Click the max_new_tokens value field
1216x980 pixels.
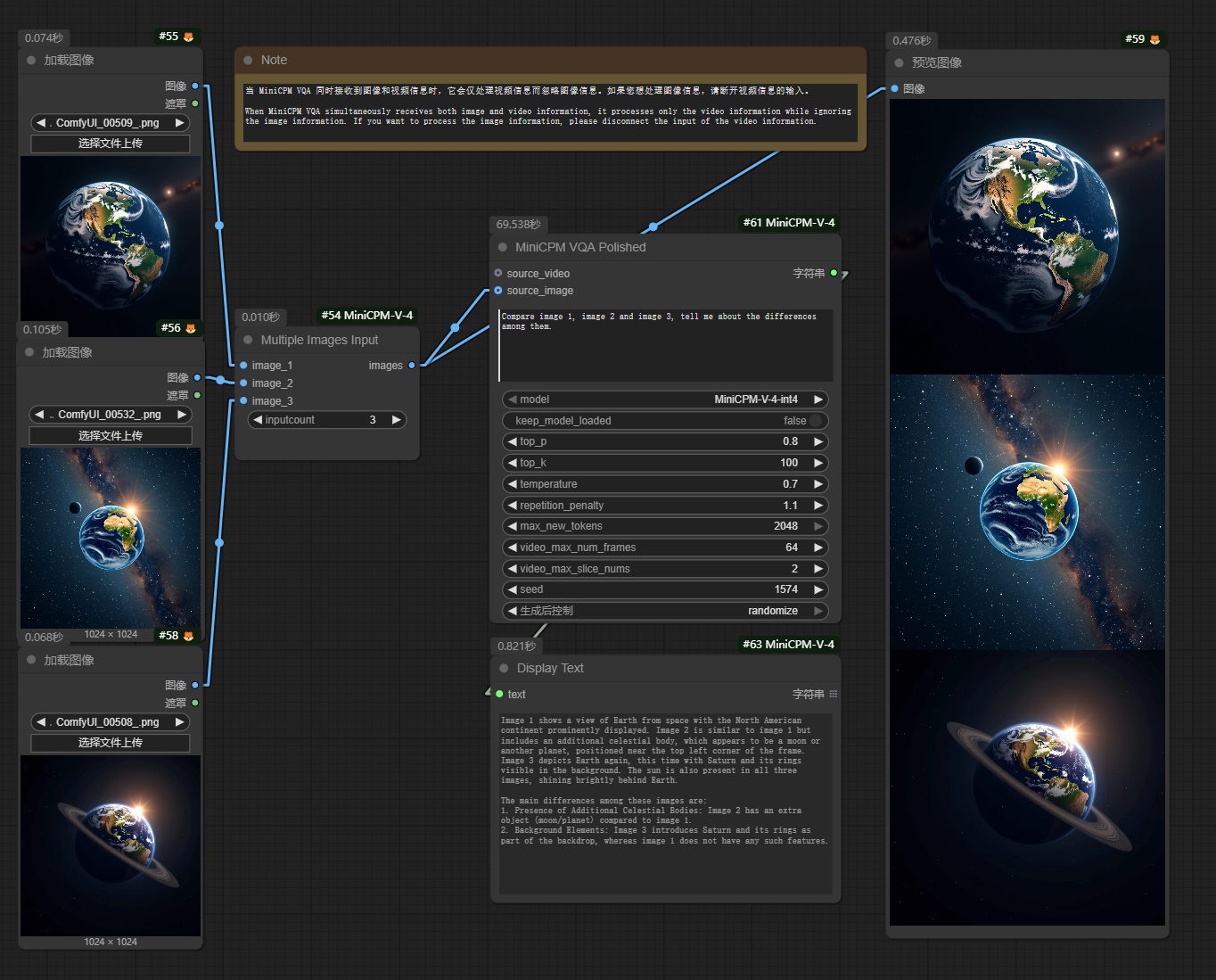pyautogui.click(x=665, y=526)
